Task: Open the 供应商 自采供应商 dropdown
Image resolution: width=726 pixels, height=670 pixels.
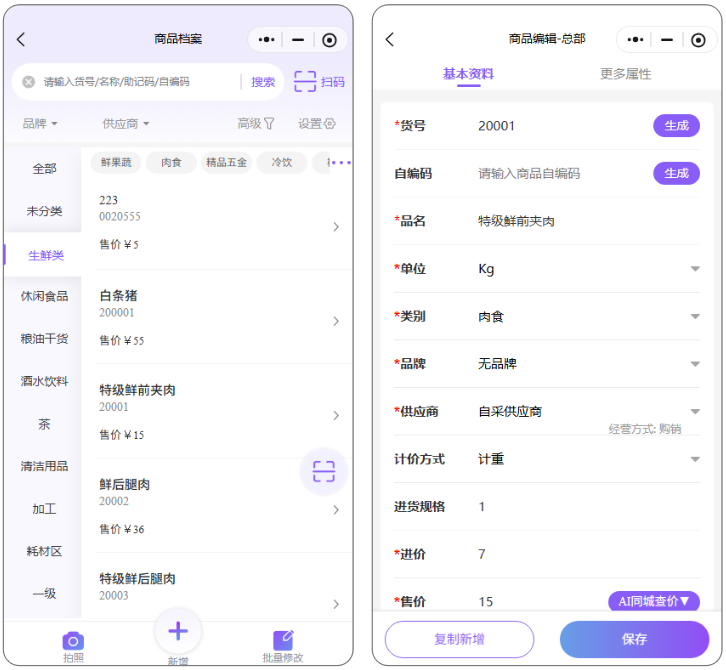Action: [695, 412]
